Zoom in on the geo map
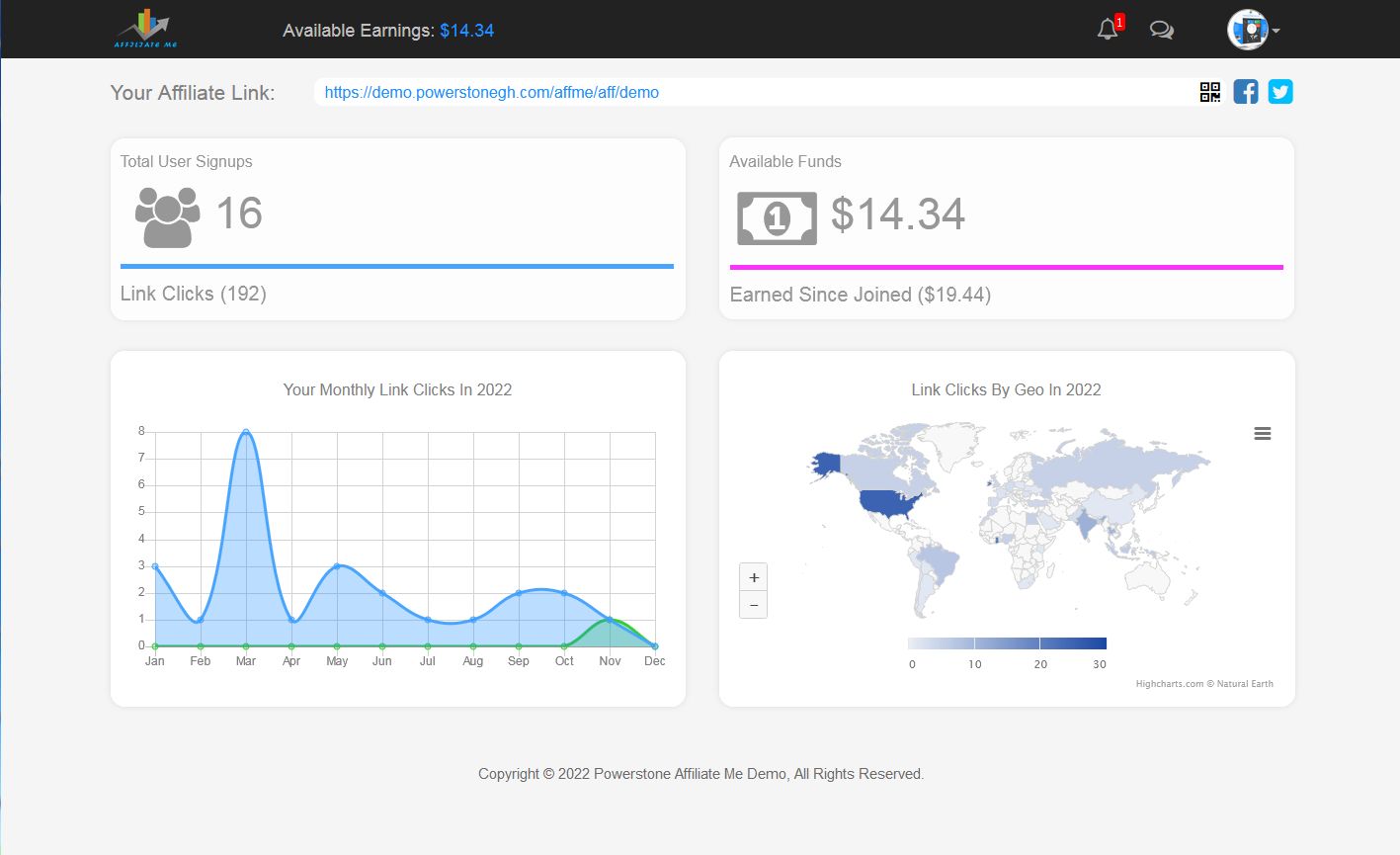Image resolution: width=1400 pixels, height=855 pixels. tap(754, 577)
